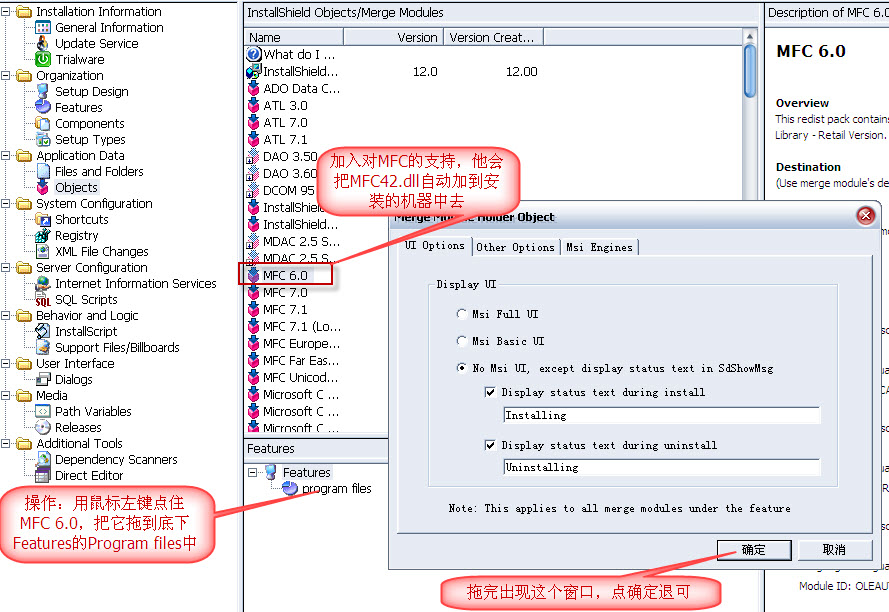The width and height of the screenshot is (889, 612).
Task: Sort list by Version column header
Action: [x=393, y=37]
